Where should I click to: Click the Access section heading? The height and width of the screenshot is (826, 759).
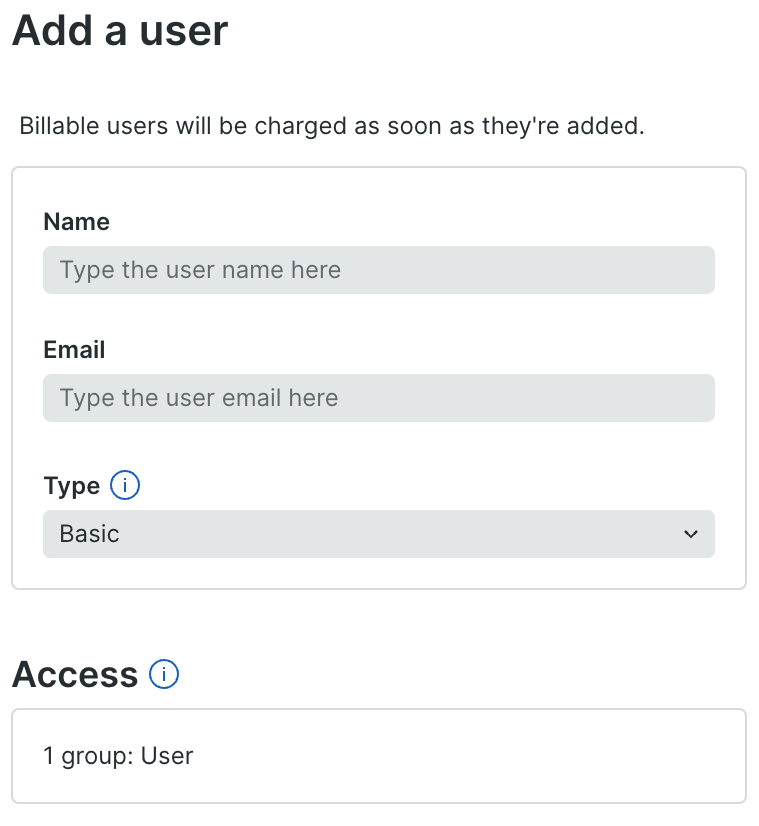coord(75,674)
